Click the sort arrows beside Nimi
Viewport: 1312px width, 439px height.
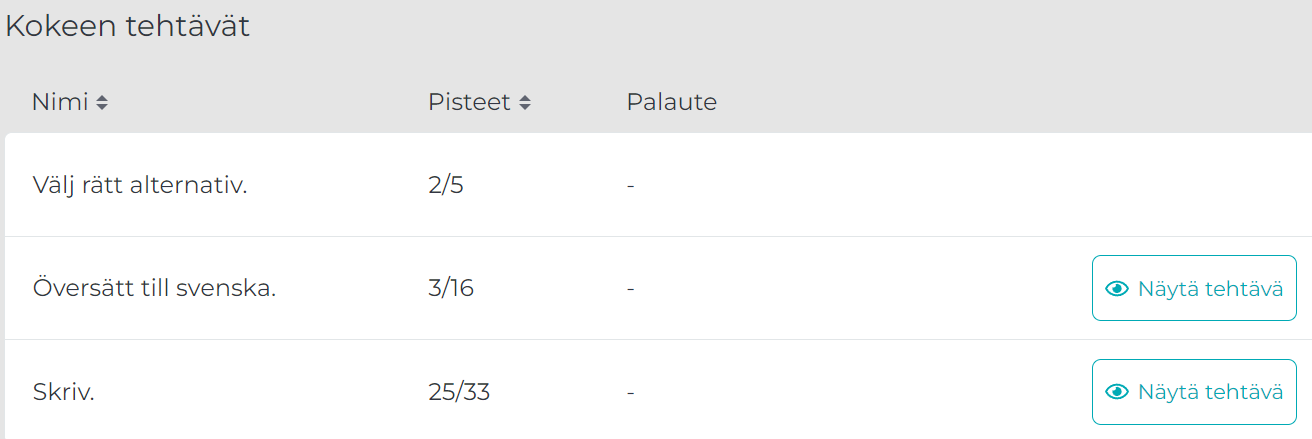102,103
